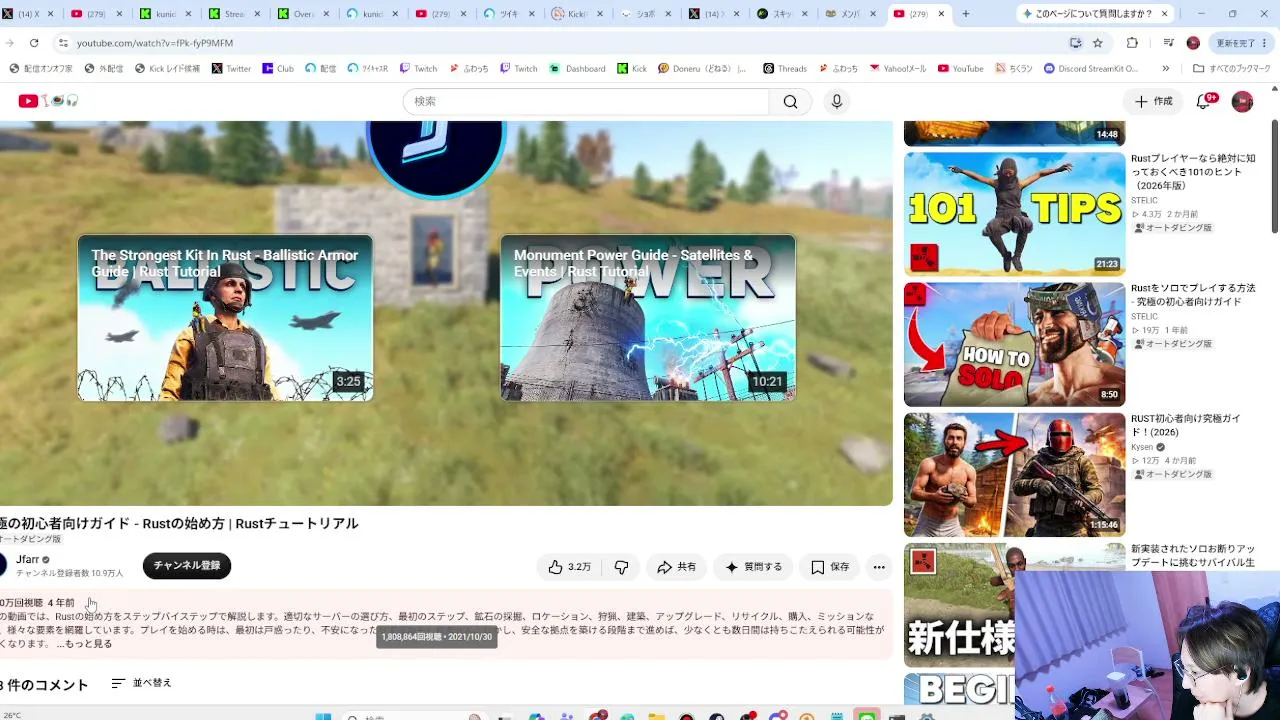This screenshot has width=1280, height=720.
Task: Open the Discord StreamKit bookmark
Action: coord(1090,69)
